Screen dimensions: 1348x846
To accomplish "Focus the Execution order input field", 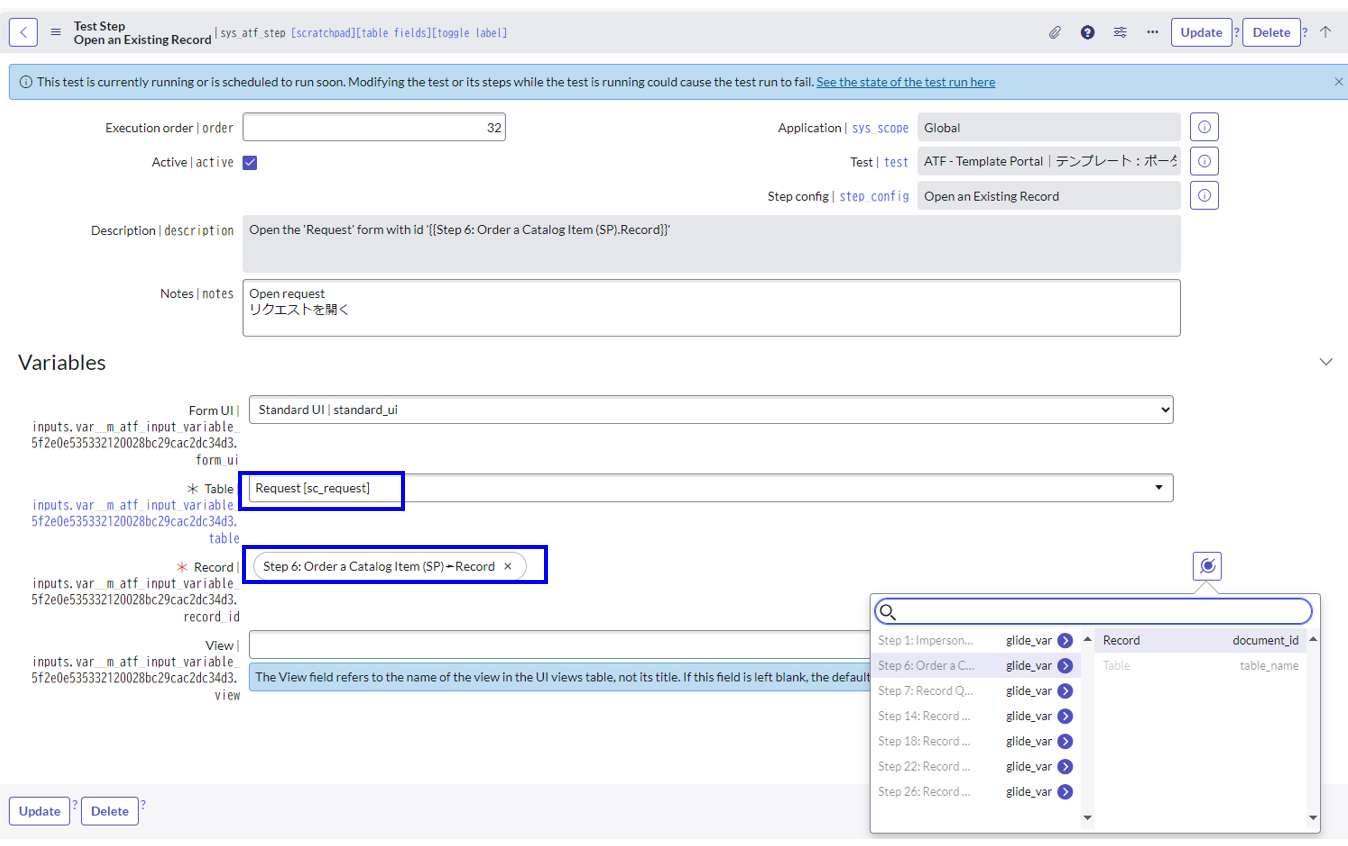I will click(374, 127).
